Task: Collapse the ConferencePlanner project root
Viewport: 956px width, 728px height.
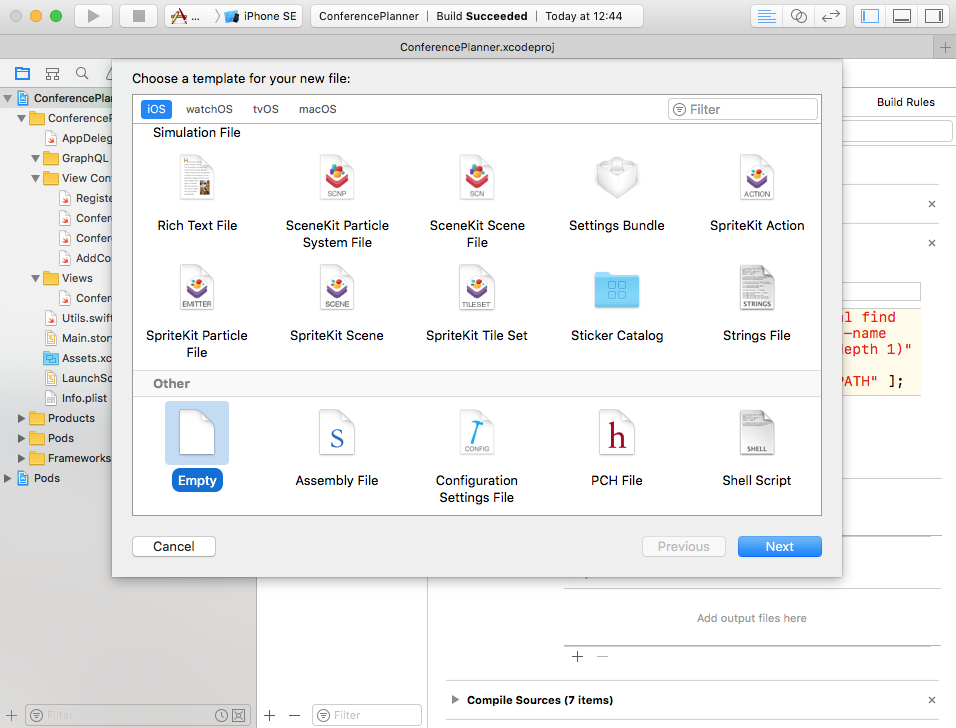Action: (8, 98)
